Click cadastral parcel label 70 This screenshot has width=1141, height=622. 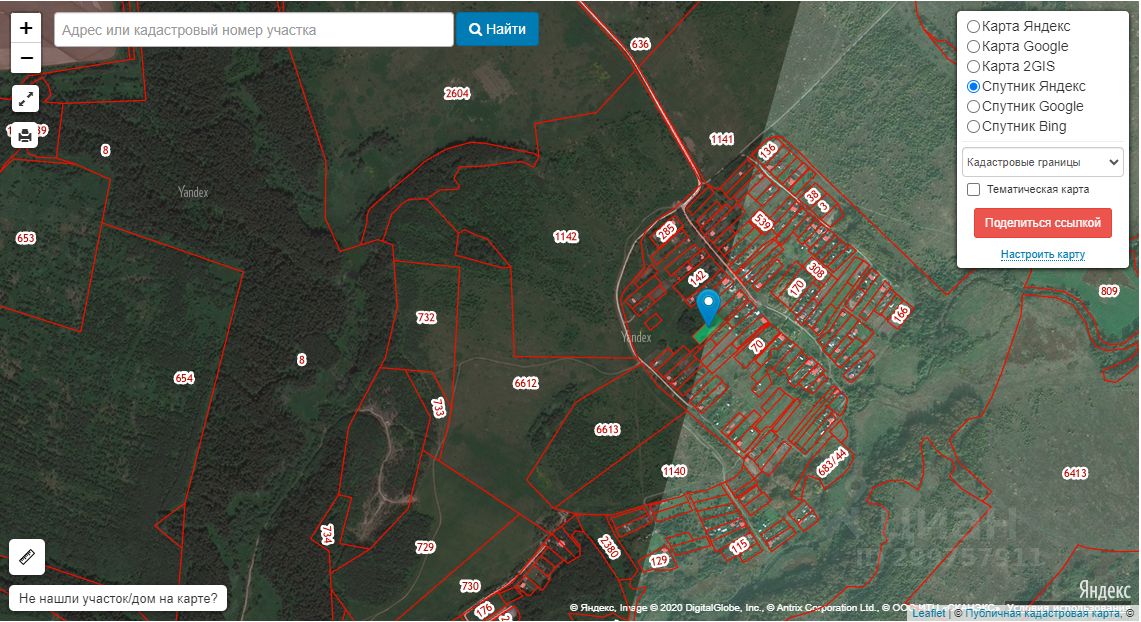[x=758, y=346]
